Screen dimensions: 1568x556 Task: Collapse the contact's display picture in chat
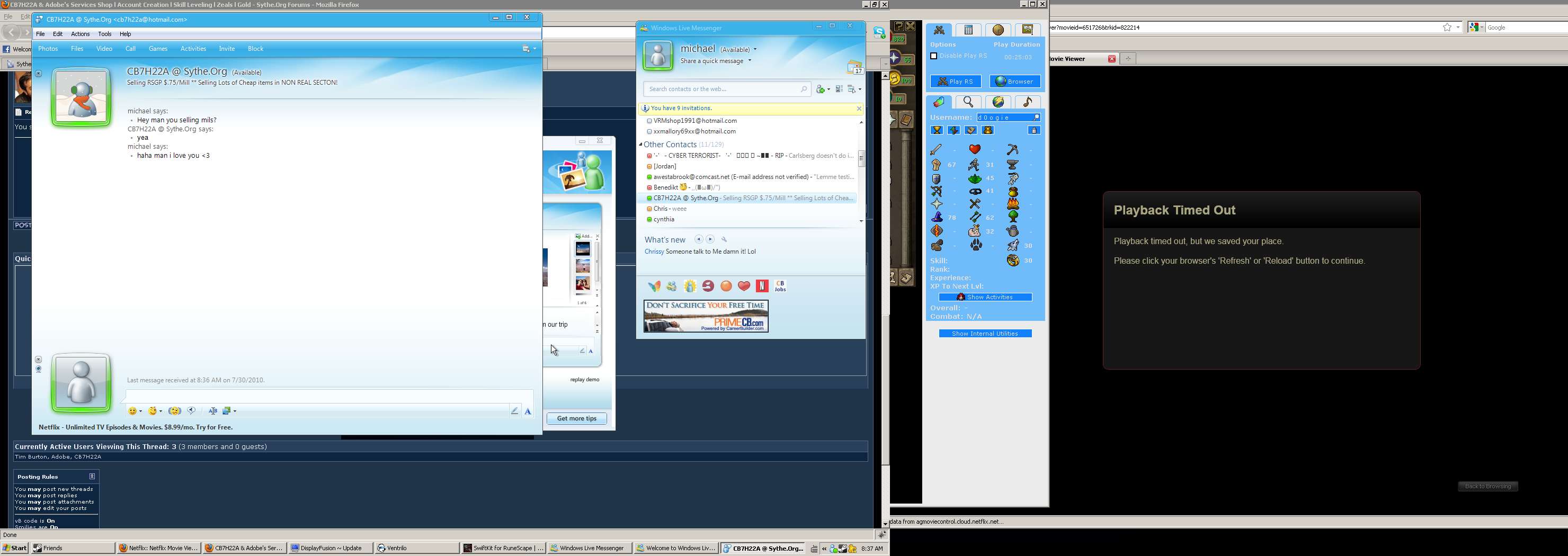click(38, 74)
